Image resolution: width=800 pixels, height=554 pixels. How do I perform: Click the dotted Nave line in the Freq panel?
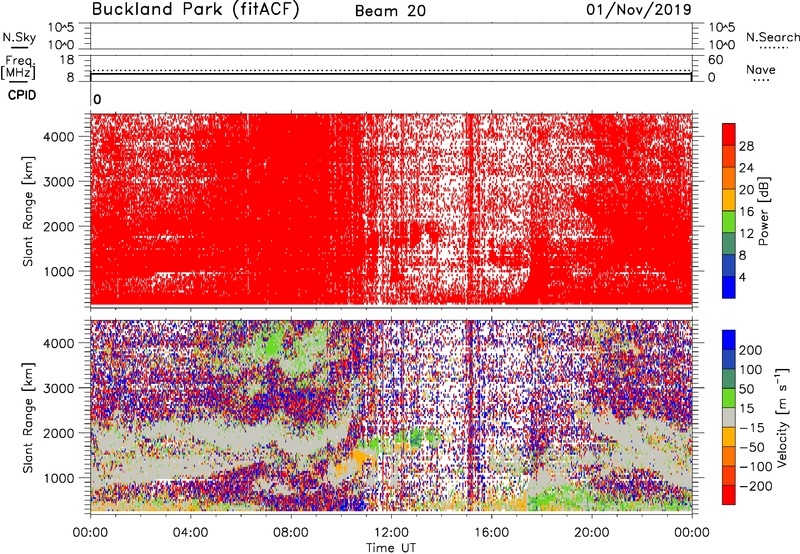pos(391,70)
